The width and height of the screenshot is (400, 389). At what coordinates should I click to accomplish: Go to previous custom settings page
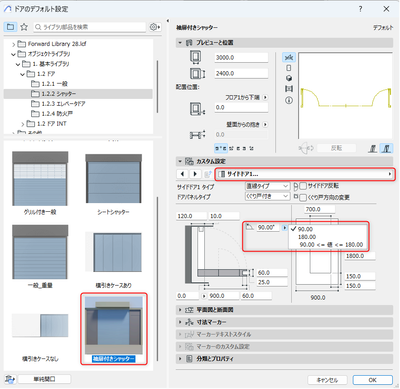[182, 174]
